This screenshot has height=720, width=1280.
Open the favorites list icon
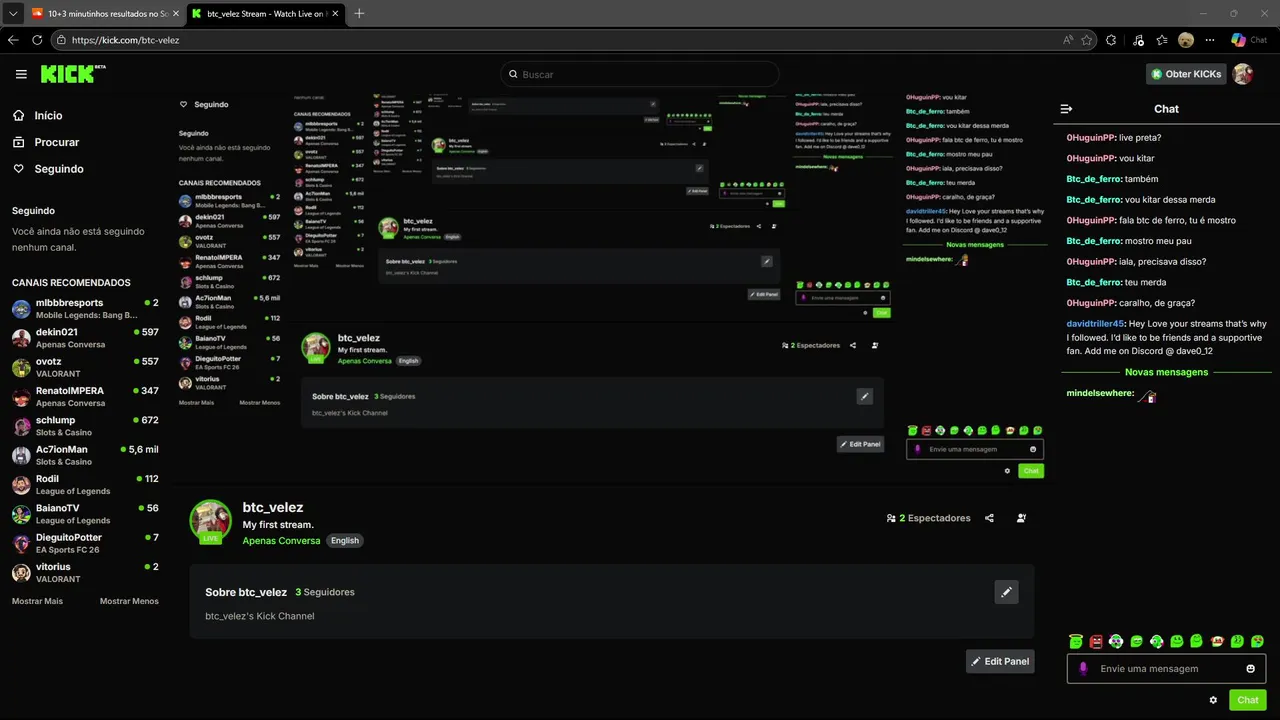1162,40
